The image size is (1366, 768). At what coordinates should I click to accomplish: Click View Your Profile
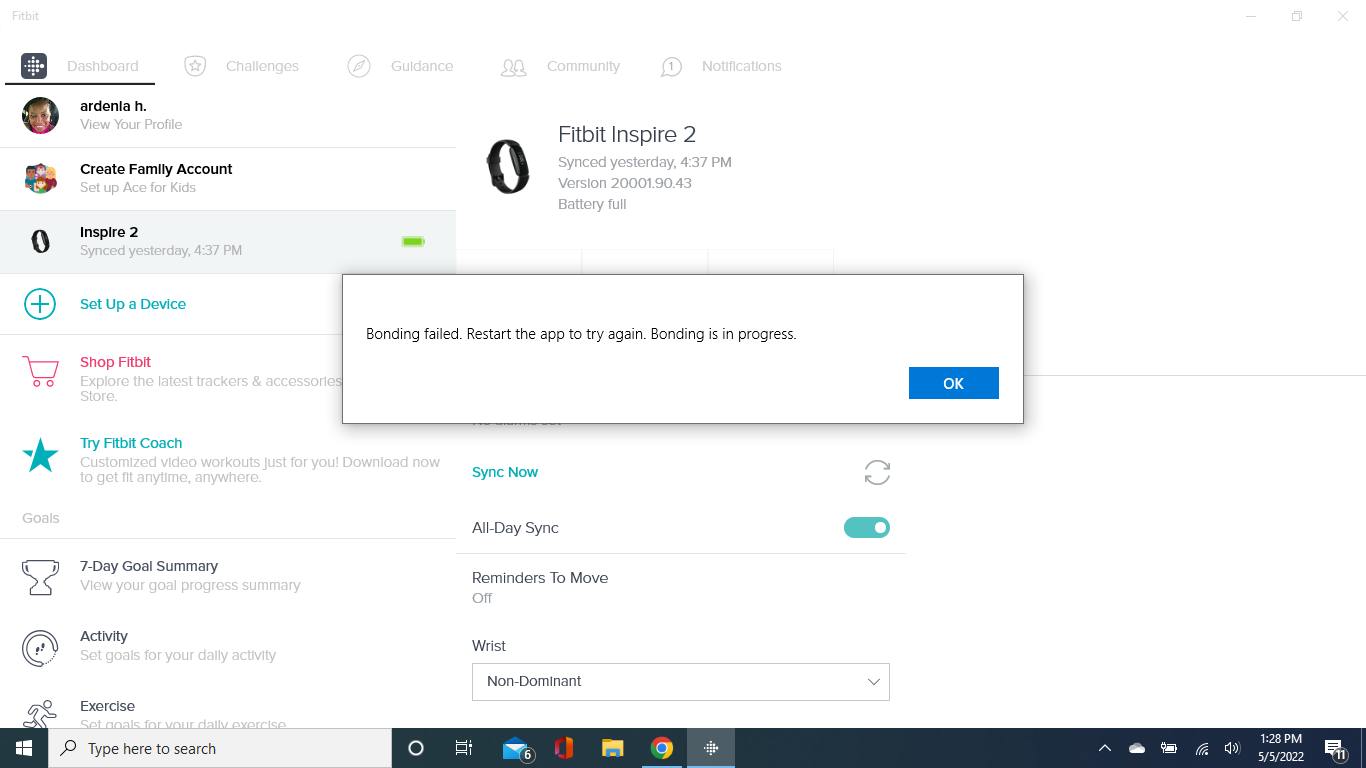pyautogui.click(x=131, y=124)
